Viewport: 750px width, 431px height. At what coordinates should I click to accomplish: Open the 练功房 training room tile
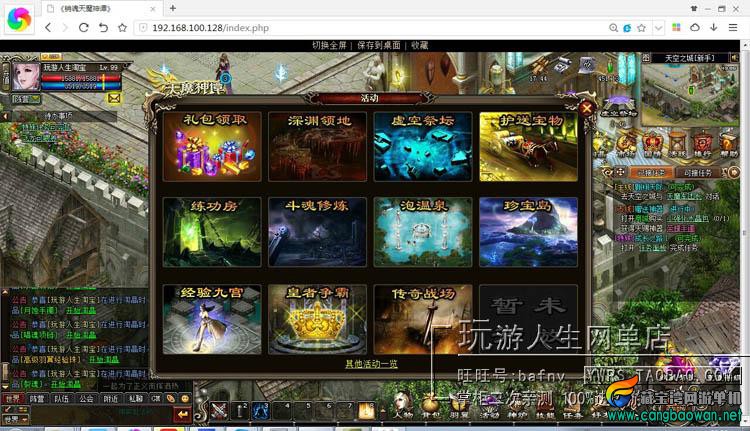(212, 232)
